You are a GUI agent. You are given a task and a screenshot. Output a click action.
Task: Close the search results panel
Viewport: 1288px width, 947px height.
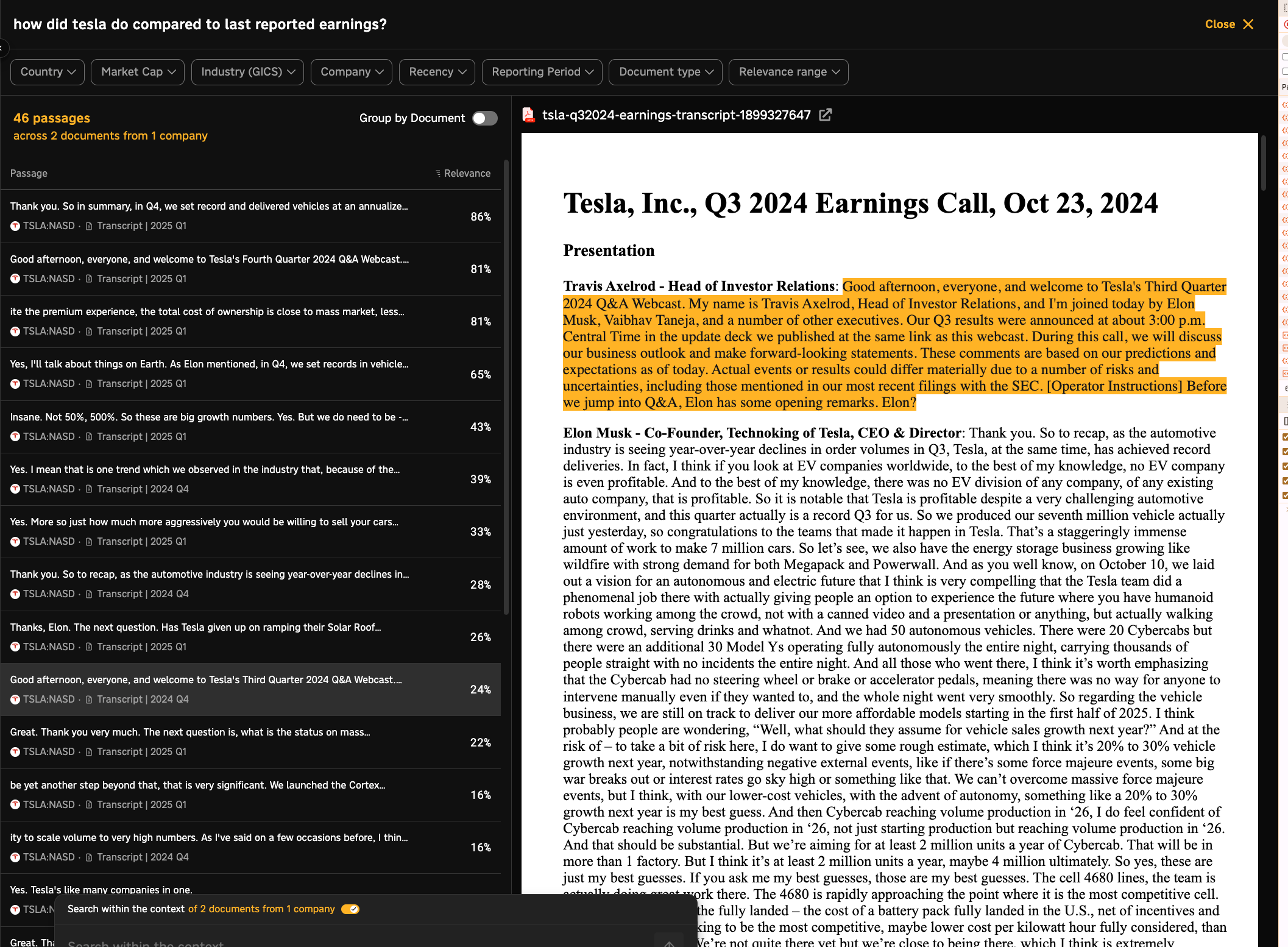(x=1229, y=24)
